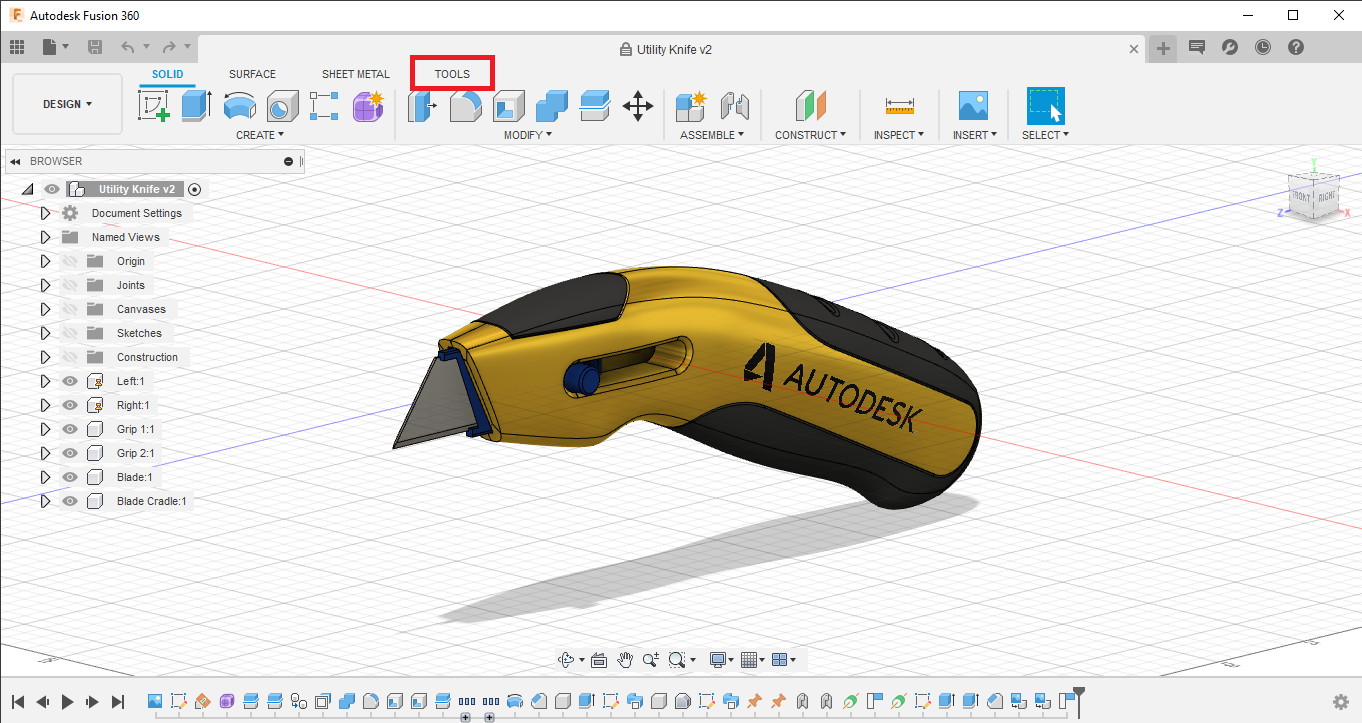This screenshot has width=1362, height=723.
Task: Open the DESIGN workspace dropdown
Action: pyautogui.click(x=67, y=104)
